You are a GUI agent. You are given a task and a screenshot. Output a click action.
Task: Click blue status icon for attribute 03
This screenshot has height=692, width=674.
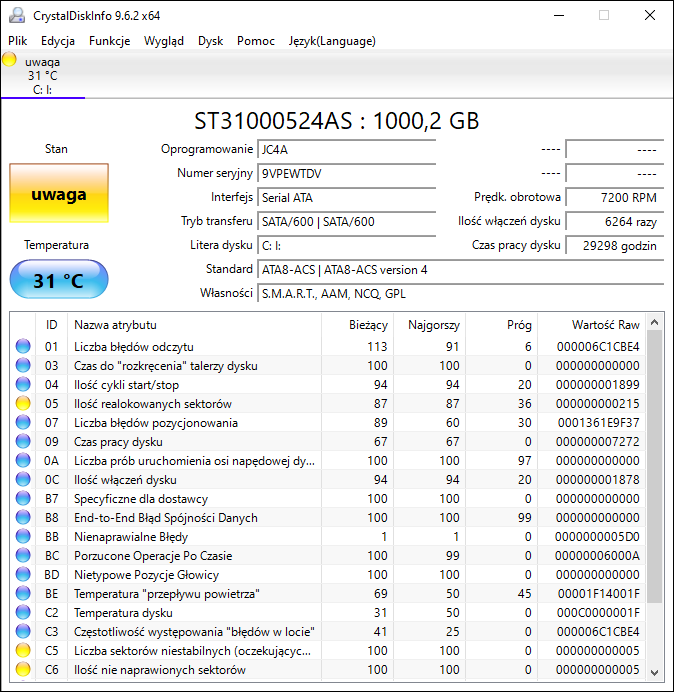coord(23,365)
